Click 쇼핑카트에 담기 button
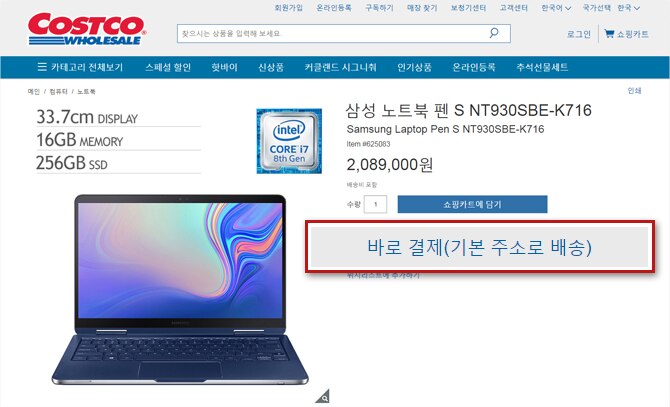The height and width of the screenshot is (407, 670). [x=472, y=204]
